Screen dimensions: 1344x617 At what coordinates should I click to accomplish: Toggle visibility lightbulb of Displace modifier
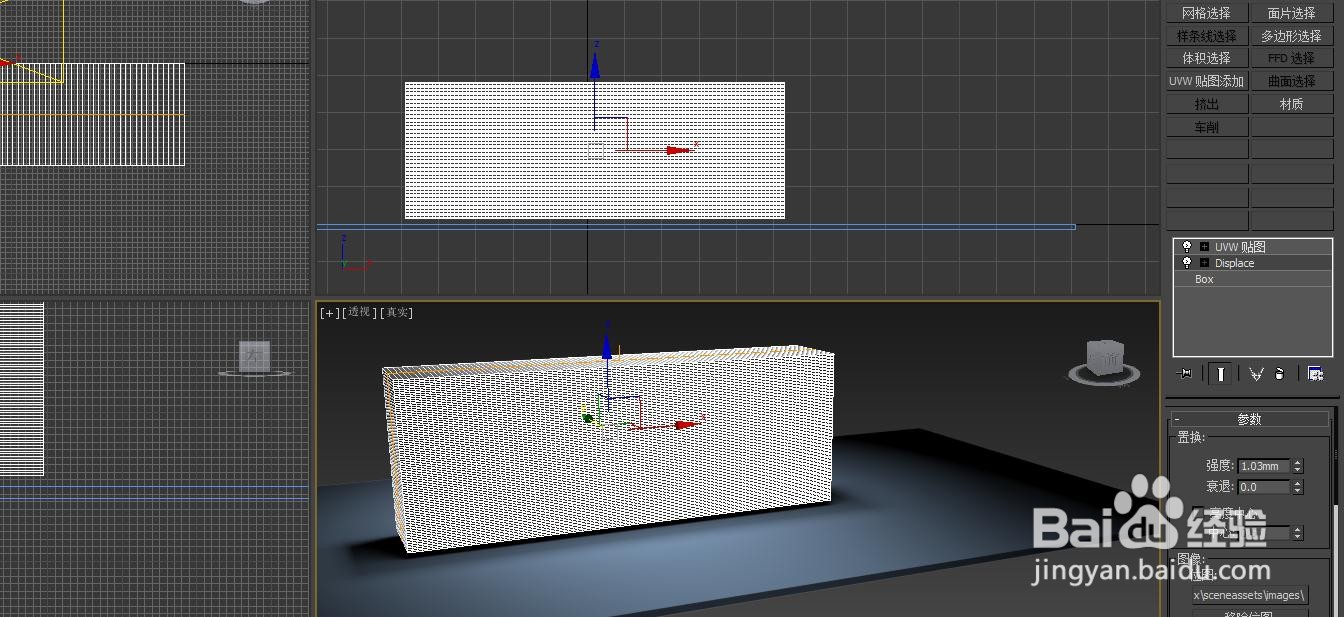click(x=1187, y=263)
